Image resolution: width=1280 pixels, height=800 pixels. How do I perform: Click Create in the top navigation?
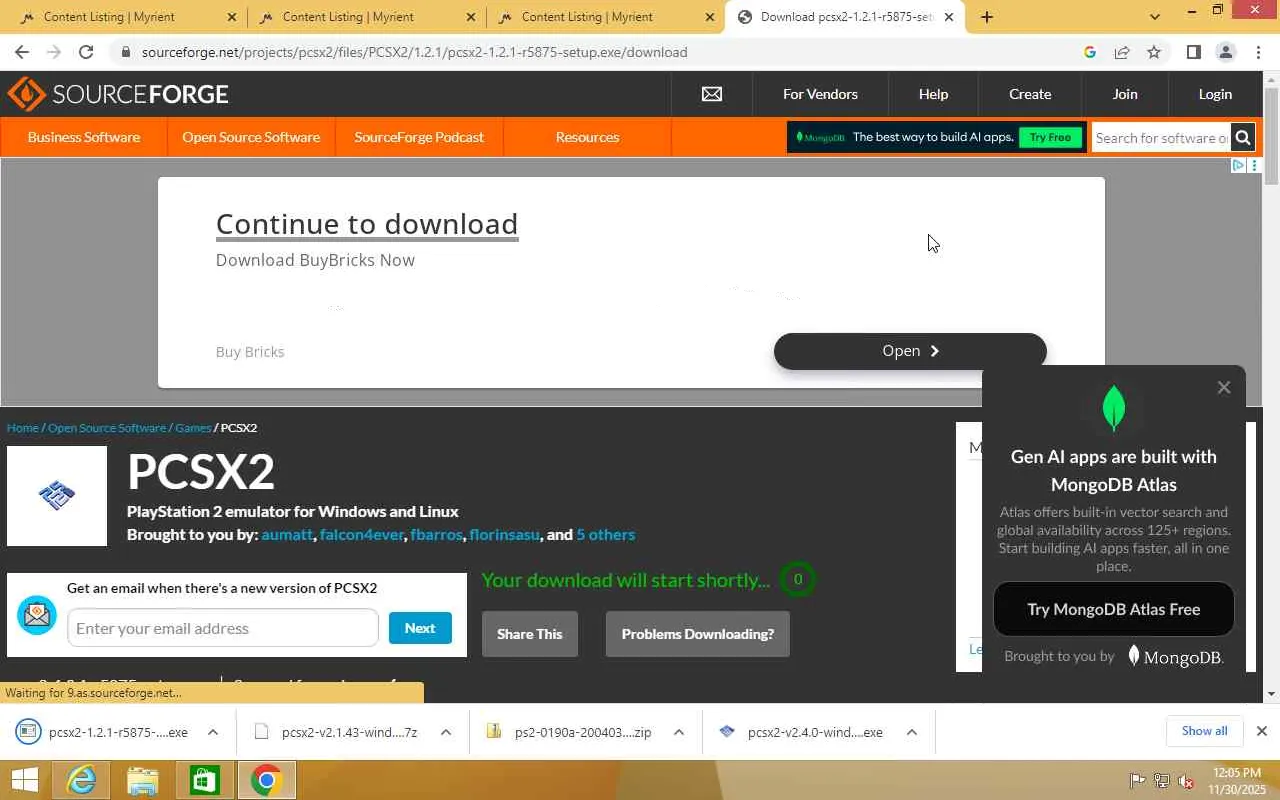[1030, 94]
